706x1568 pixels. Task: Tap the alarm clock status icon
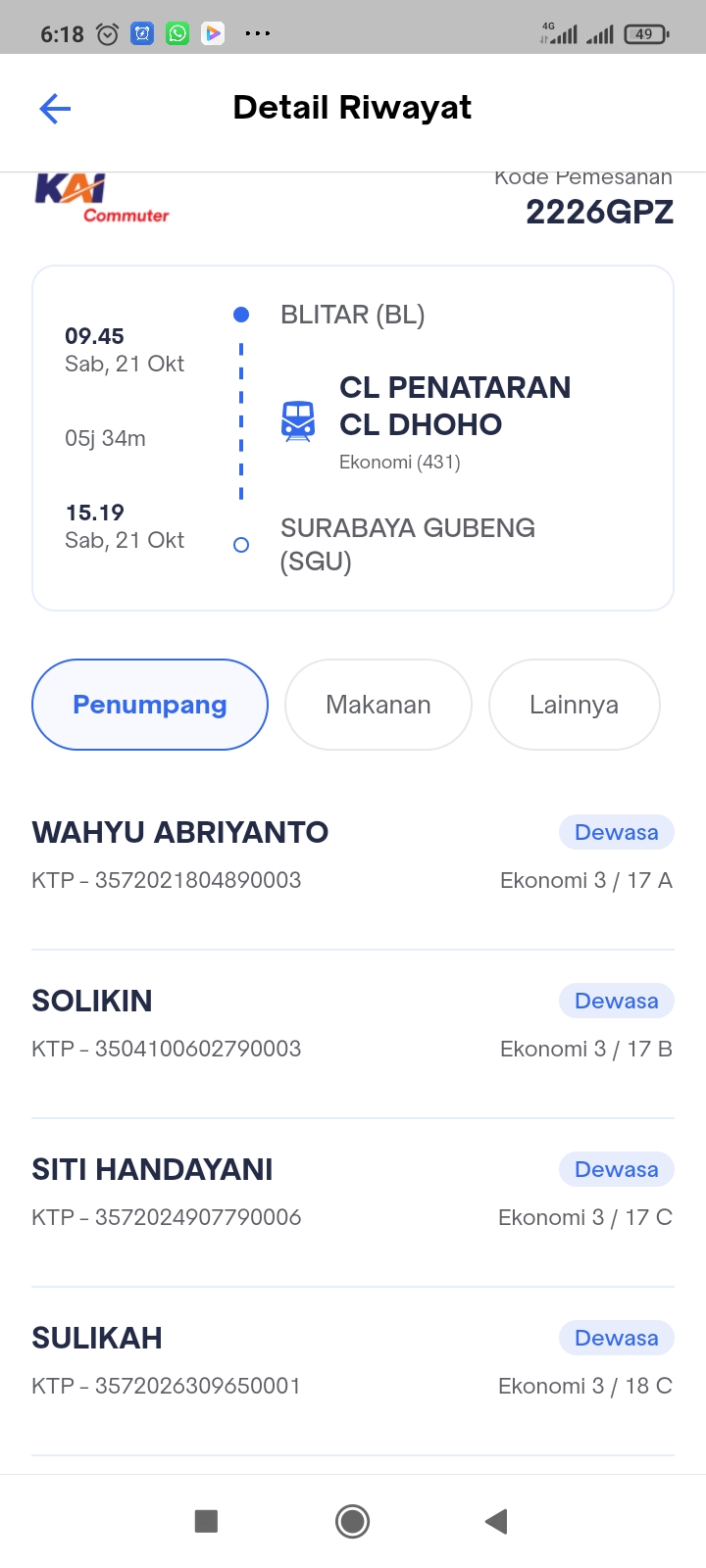(108, 34)
